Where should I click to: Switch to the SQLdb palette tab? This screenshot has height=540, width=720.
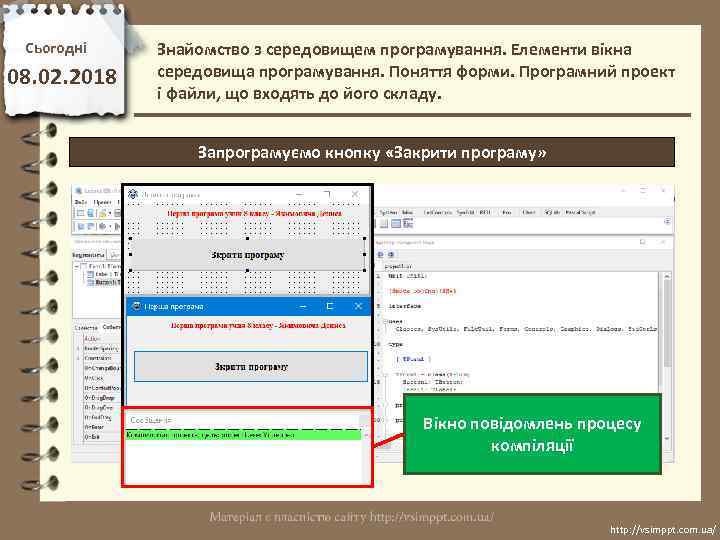point(552,212)
